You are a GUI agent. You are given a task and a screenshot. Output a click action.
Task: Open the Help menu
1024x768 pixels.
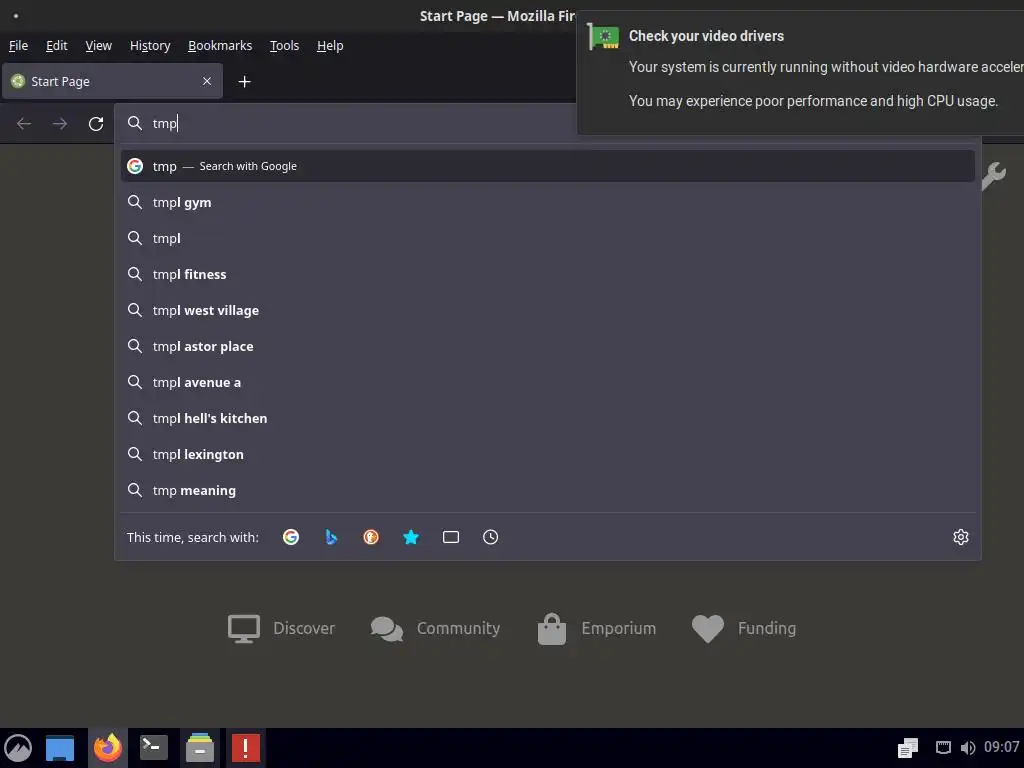(x=330, y=46)
